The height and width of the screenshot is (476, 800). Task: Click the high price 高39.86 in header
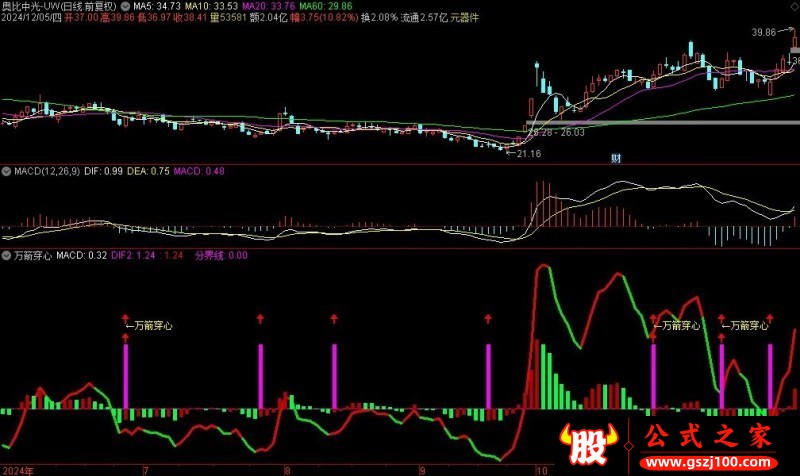pos(118,18)
